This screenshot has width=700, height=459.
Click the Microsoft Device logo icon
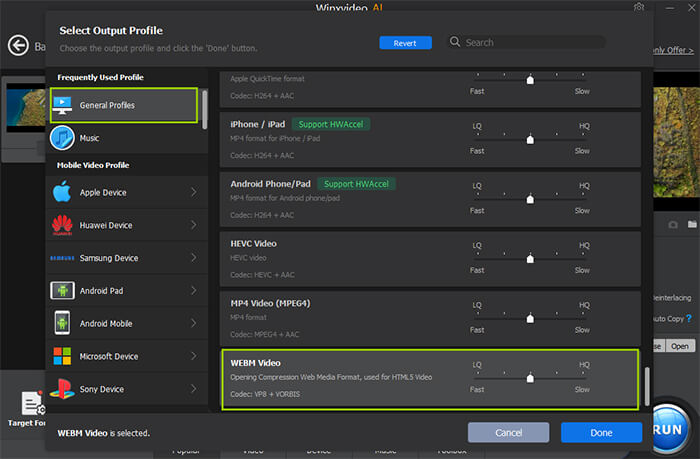pos(62,356)
